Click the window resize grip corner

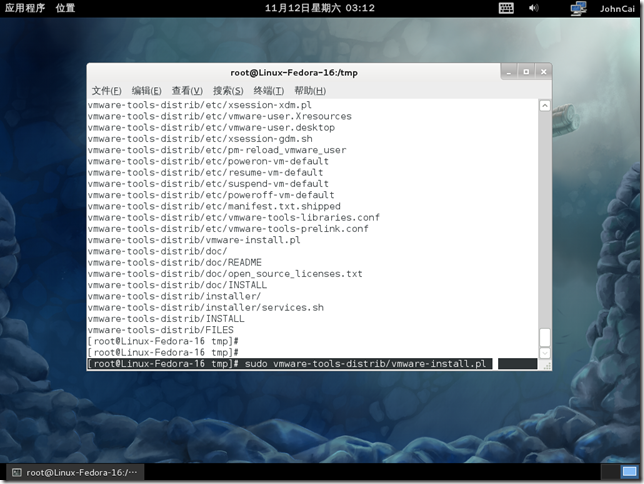(x=547, y=365)
